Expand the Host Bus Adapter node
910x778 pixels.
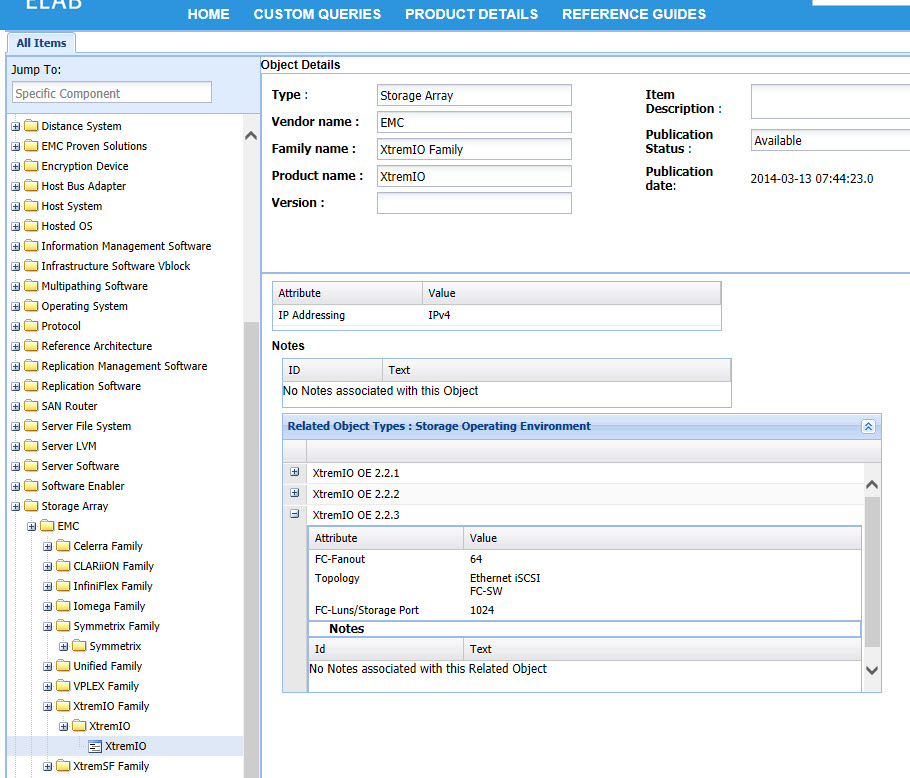pos(16,186)
